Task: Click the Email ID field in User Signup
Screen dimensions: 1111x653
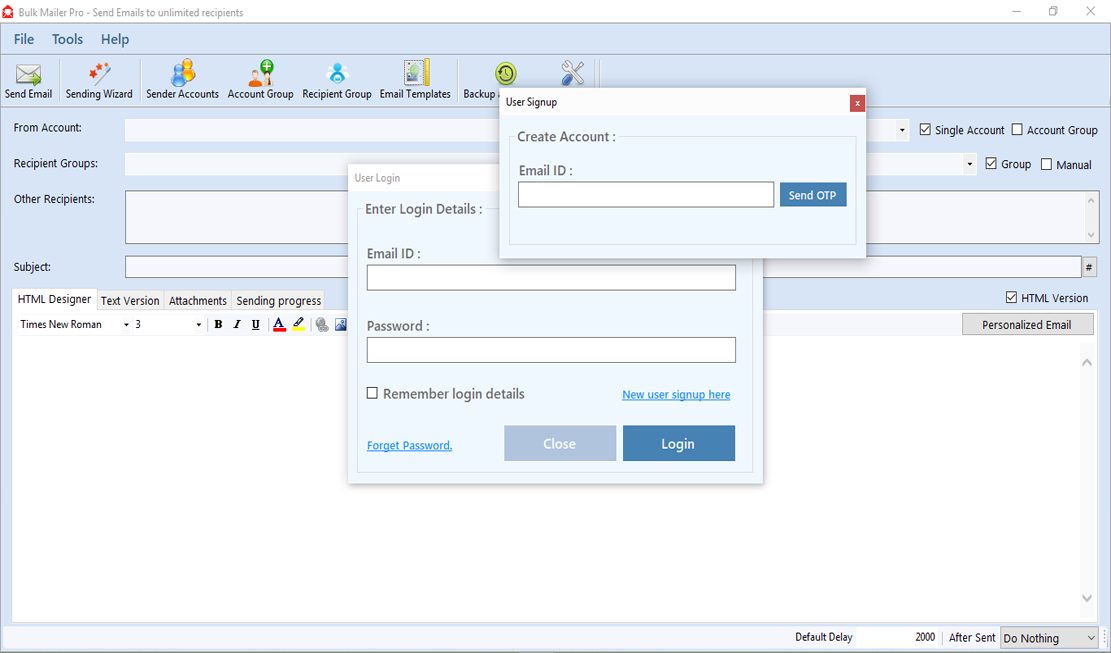Action: 645,195
